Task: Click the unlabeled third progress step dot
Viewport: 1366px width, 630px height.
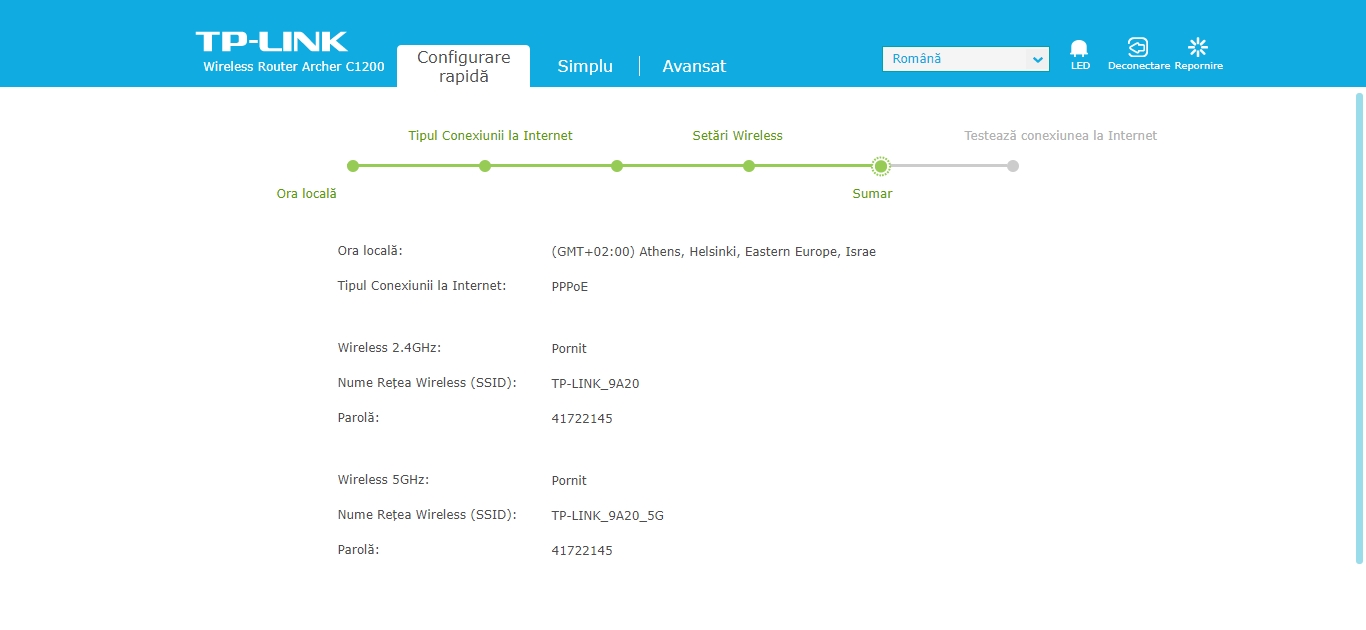Action: (x=617, y=166)
